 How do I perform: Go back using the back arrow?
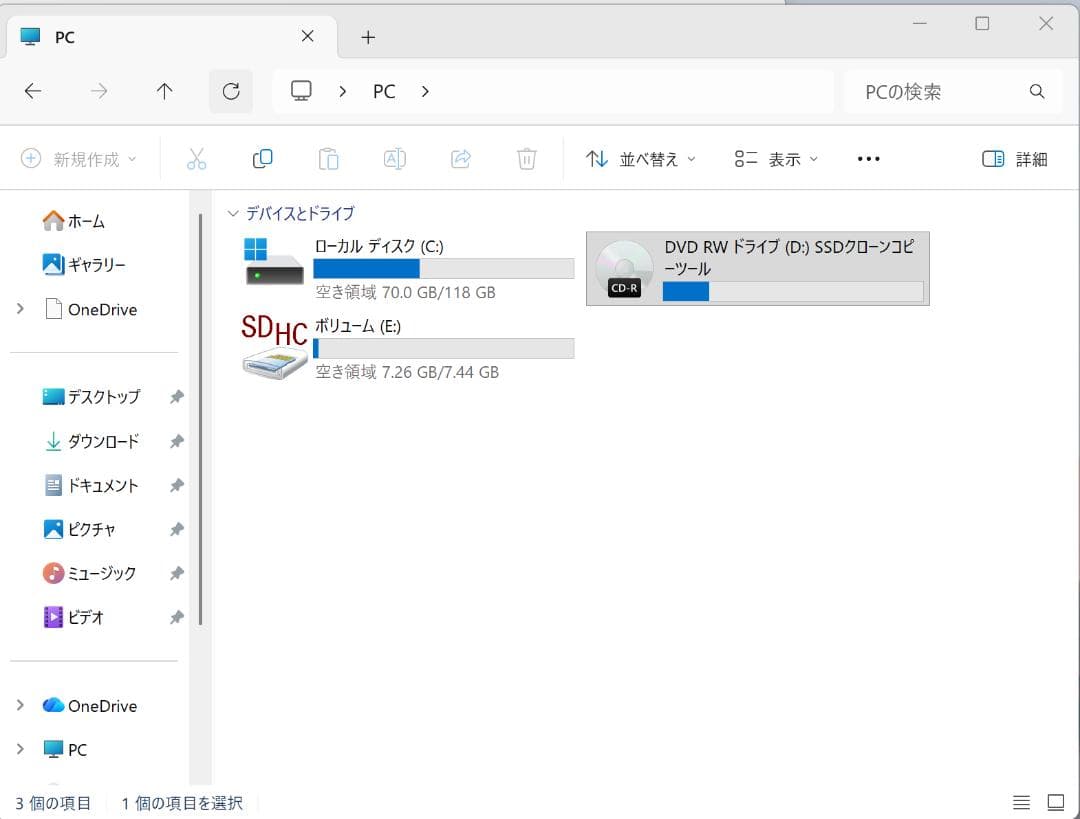point(33,91)
